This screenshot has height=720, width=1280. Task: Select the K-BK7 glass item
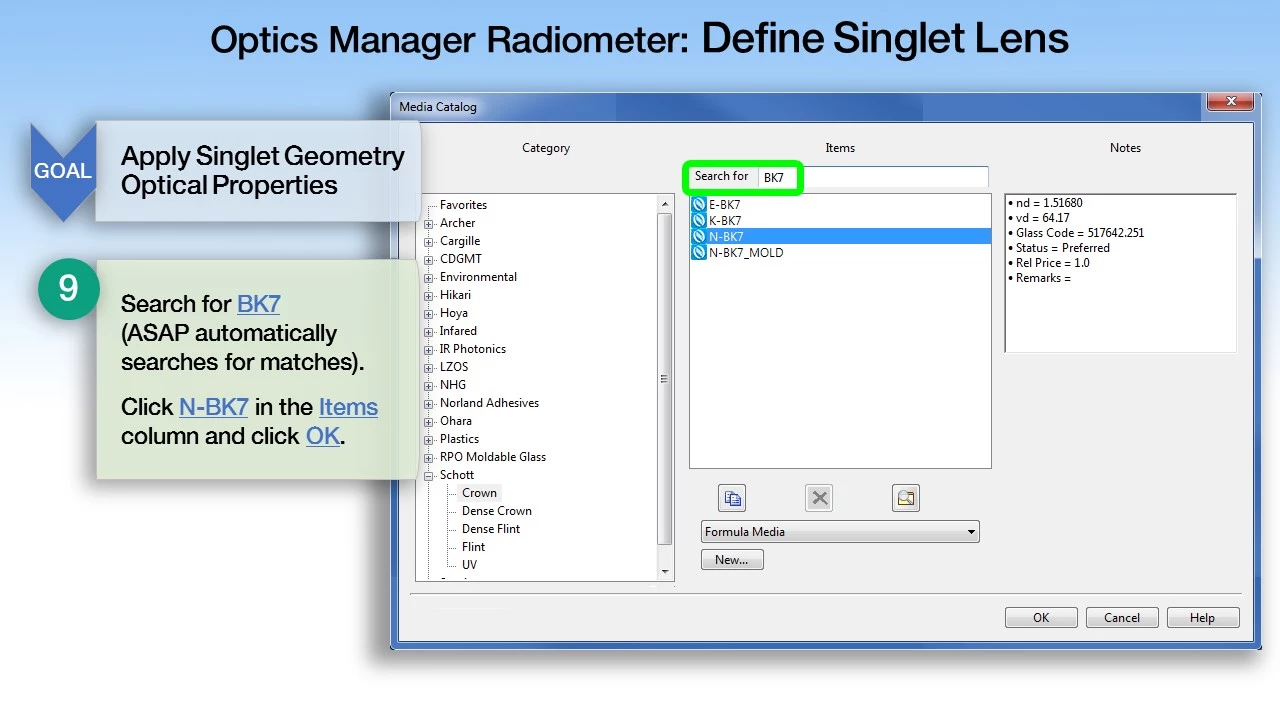coord(724,221)
